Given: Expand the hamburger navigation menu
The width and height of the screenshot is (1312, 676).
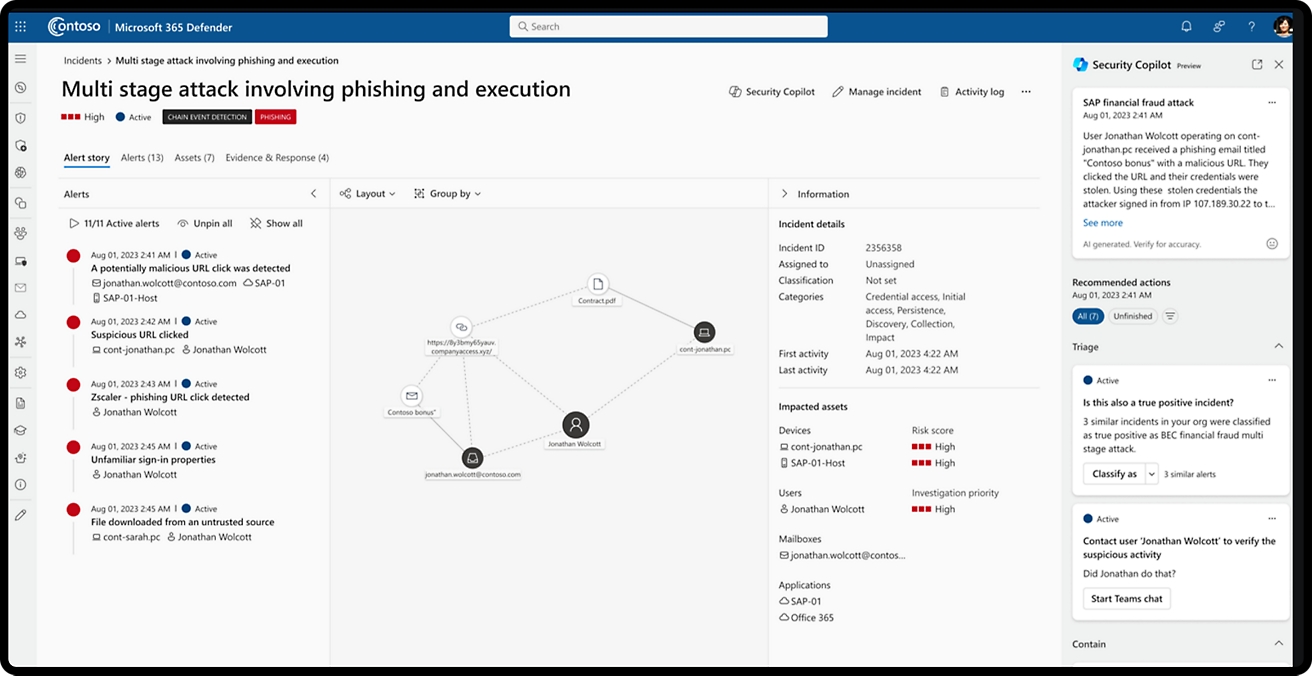Looking at the screenshot, I should tap(20, 60).
